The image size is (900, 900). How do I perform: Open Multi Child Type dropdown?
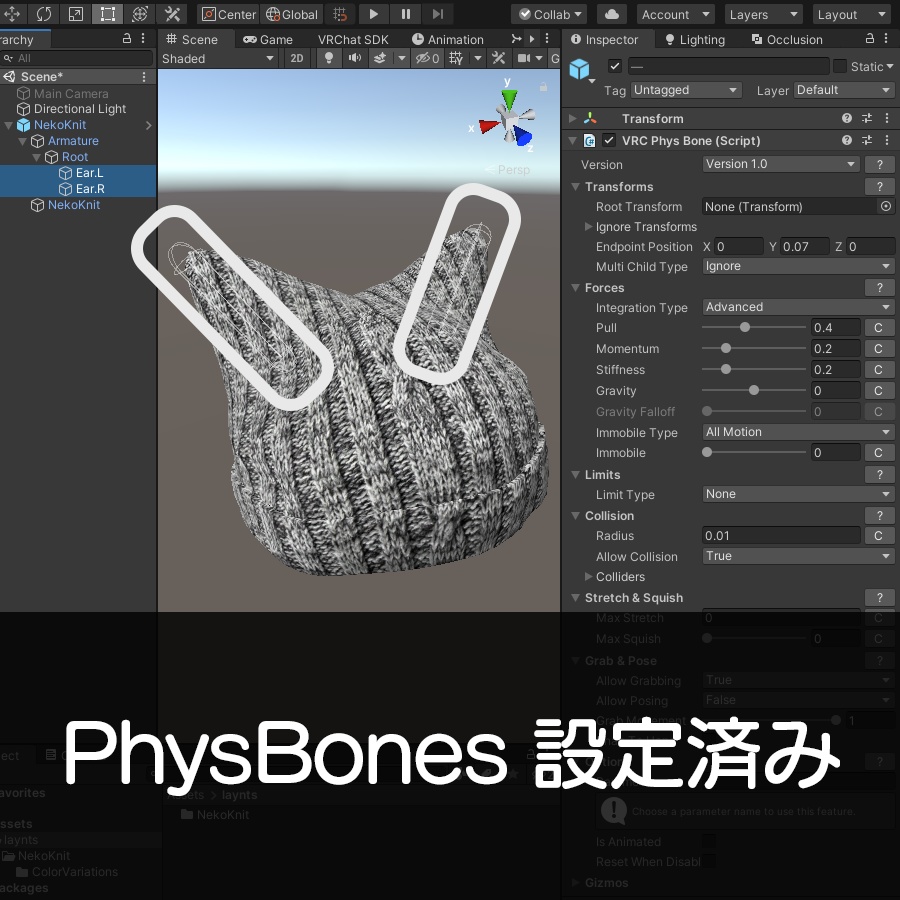click(798, 266)
